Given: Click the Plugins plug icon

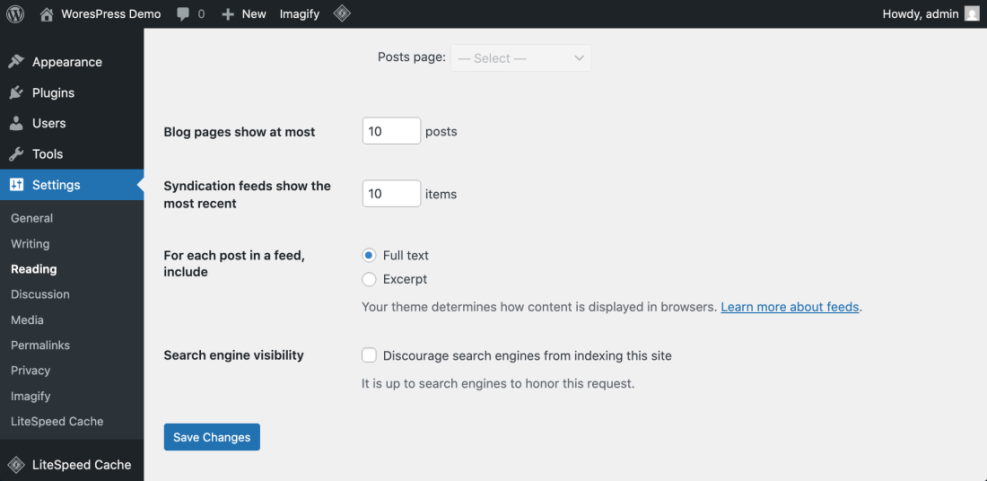Looking at the screenshot, I should pyautogui.click(x=16, y=93).
